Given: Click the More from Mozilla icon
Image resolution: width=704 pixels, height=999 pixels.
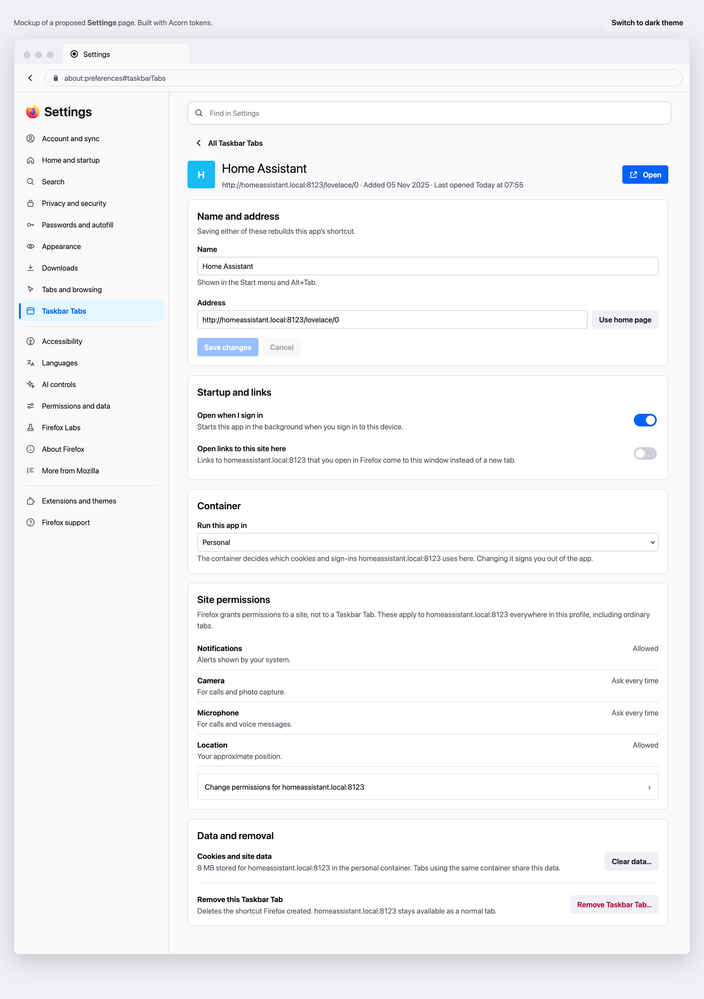Looking at the screenshot, I should (x=30, y=471).
